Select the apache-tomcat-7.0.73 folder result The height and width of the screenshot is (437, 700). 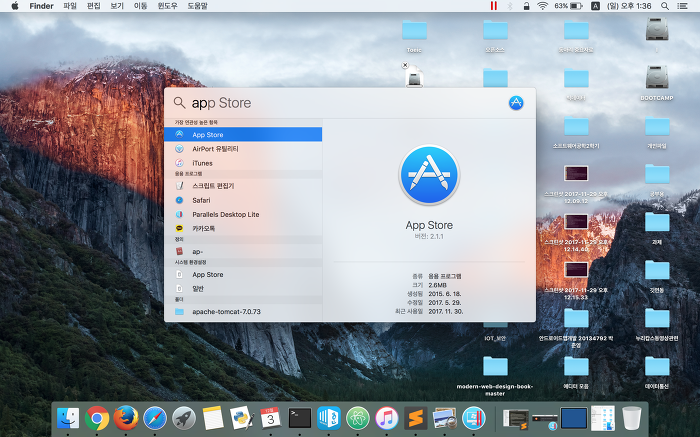243,312
